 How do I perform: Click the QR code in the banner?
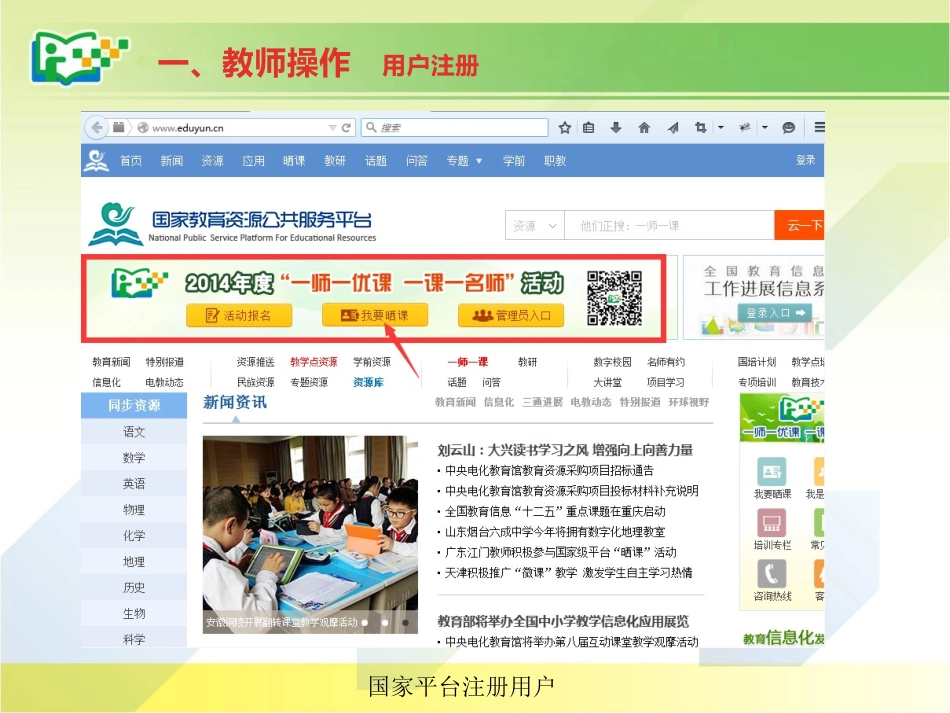pyautogui.click(x=614, y=298)
